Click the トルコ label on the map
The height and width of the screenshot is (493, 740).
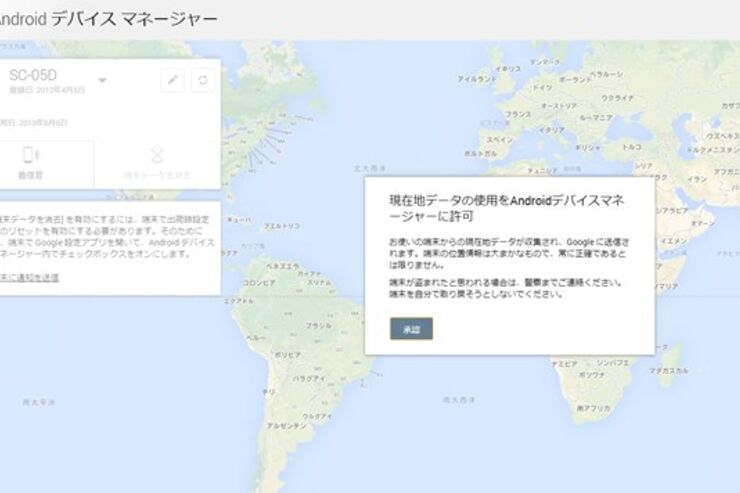[x=632, y=147]
